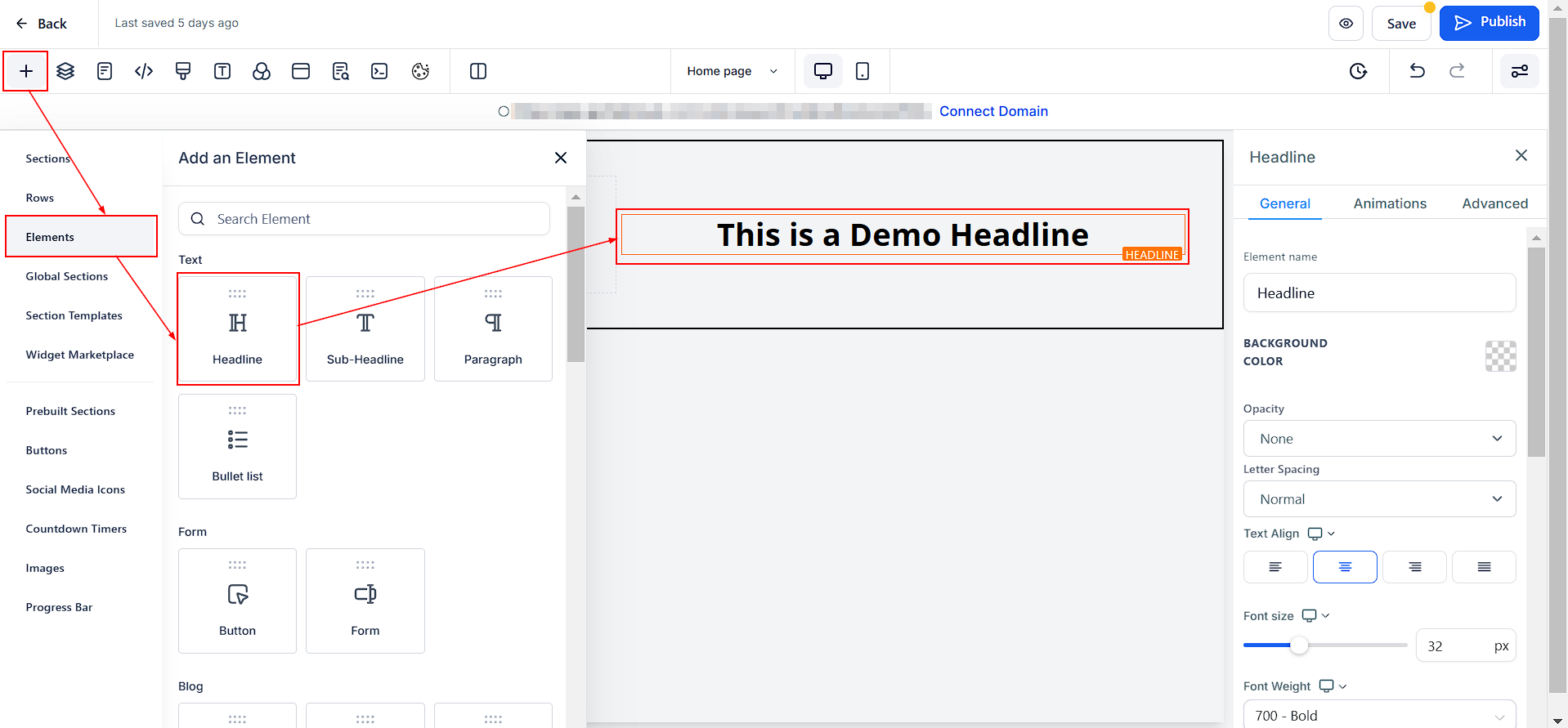Screen dimensions: 1568x728
Task: Select Images category
Action: [45, 568]
